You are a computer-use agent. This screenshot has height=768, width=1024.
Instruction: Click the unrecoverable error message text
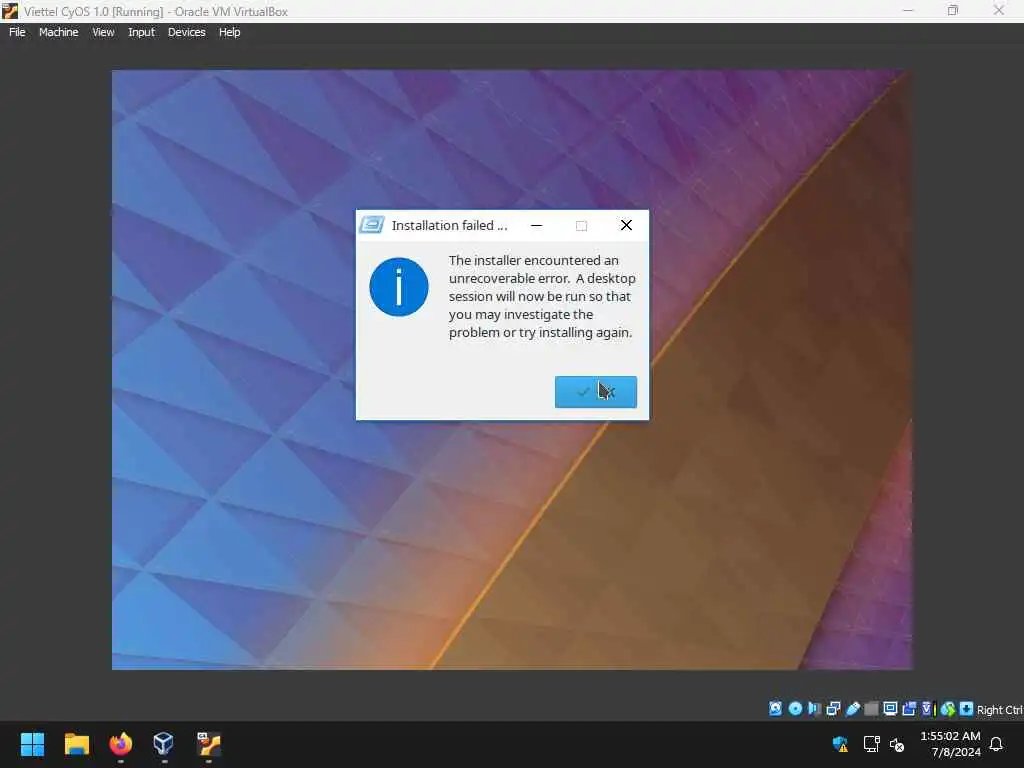(542, 296)
